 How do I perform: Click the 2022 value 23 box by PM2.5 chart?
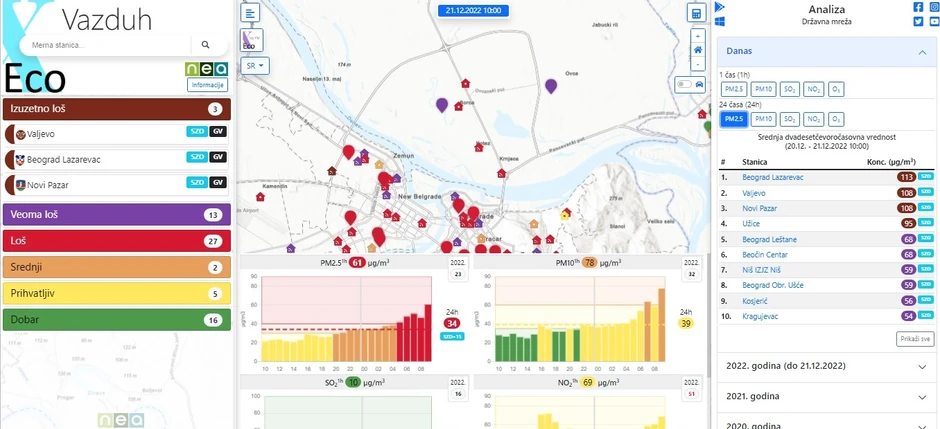pyautogui.click(x=457, y=270)
